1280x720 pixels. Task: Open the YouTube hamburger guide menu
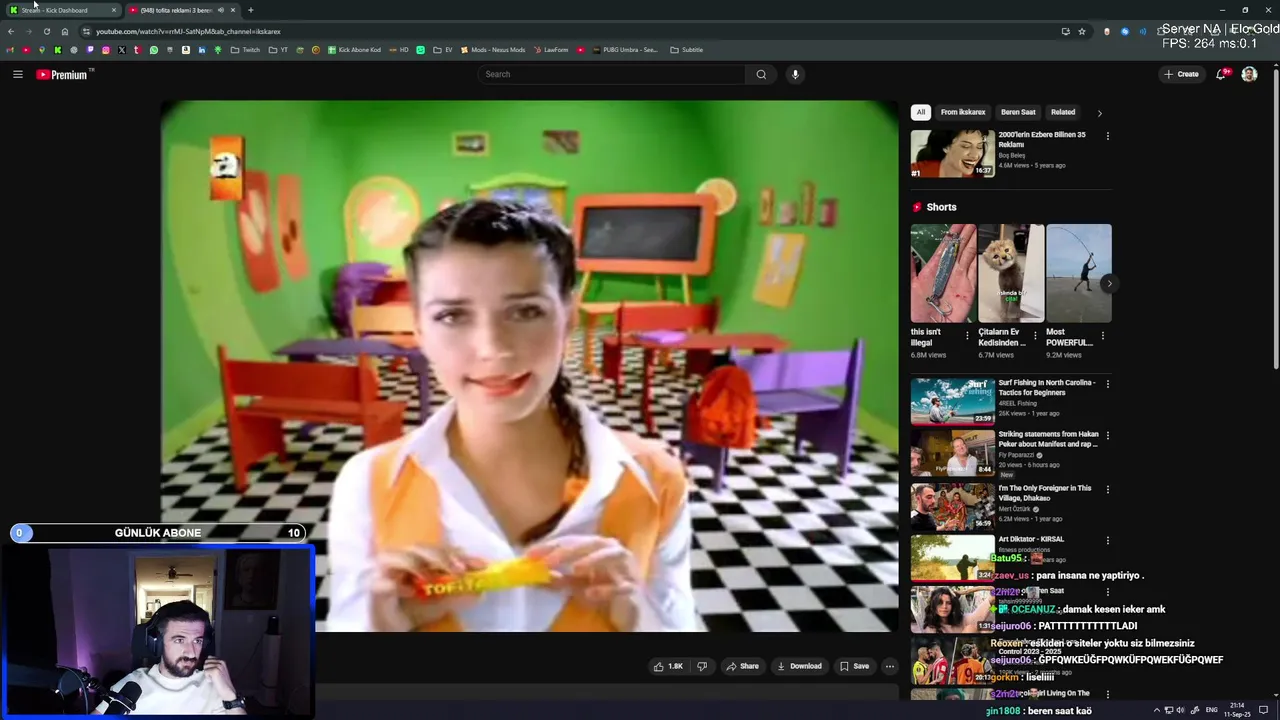(17, 74)
